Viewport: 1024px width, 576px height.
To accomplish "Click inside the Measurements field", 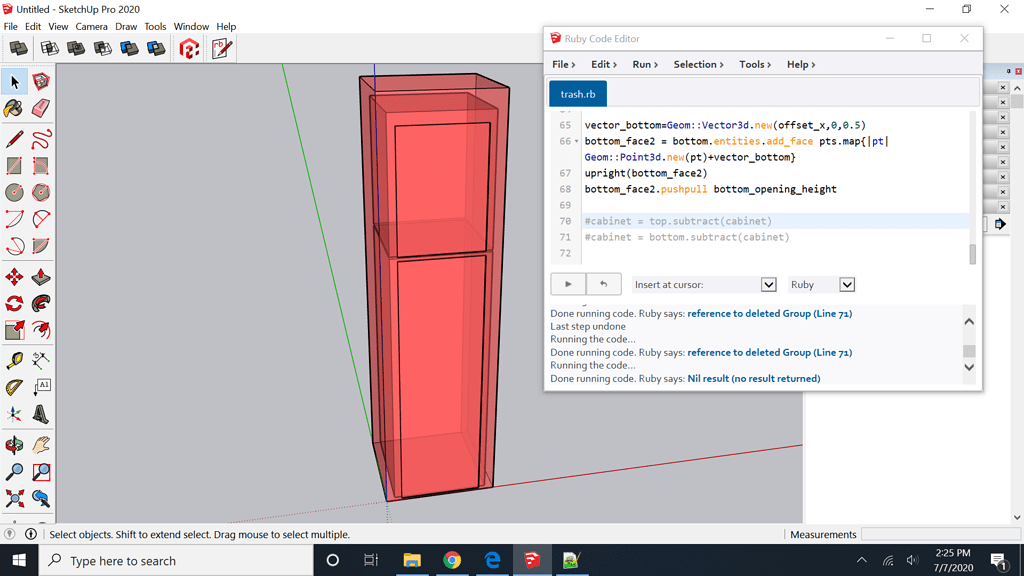I will tap(938, 534).
